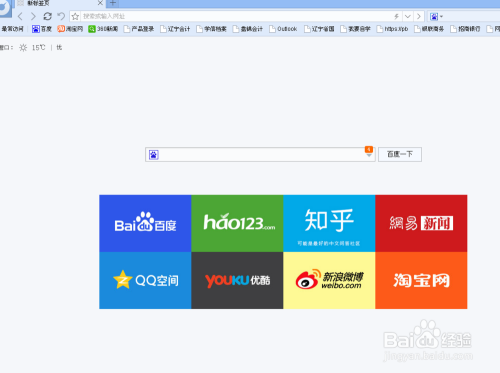The width and height of the screenshot is (500, 373).
Task: Click the lightning speed-mode icon in address bar
Action: pyautogui.click(x=396, y=16)
